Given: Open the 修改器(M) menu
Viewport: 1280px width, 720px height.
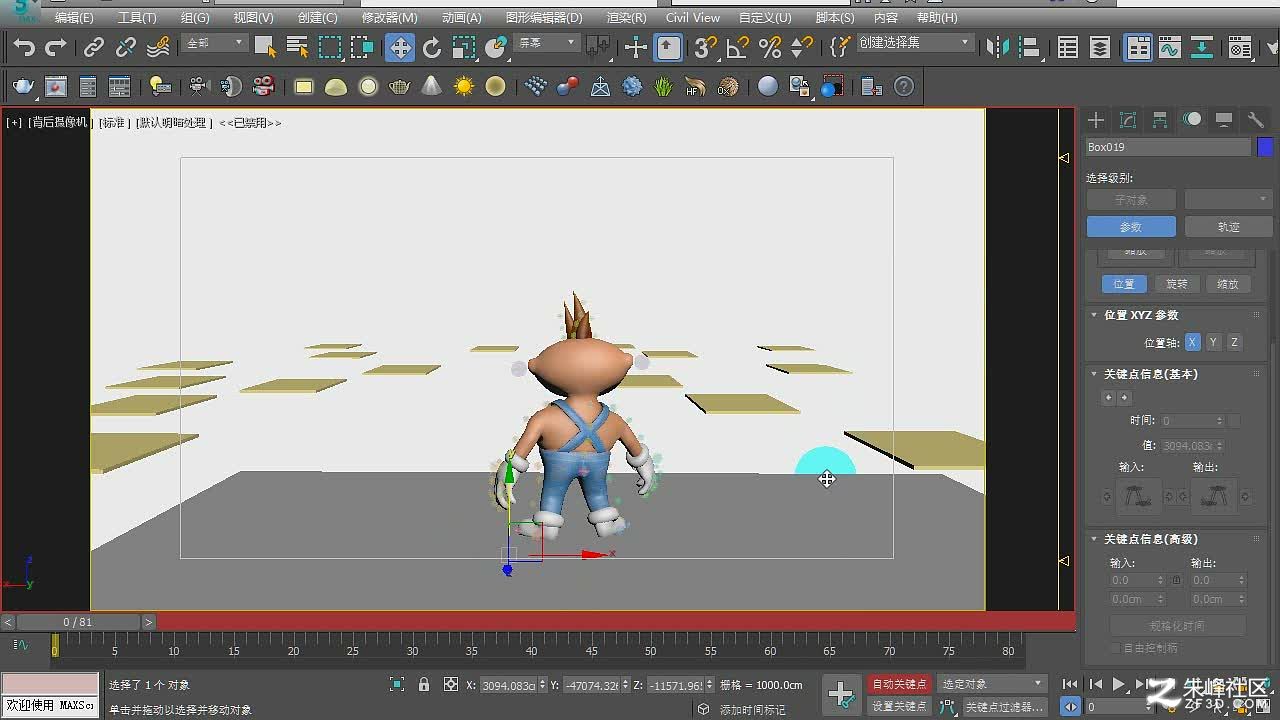Looking at the screenshot, I should [x=390, y=17].
